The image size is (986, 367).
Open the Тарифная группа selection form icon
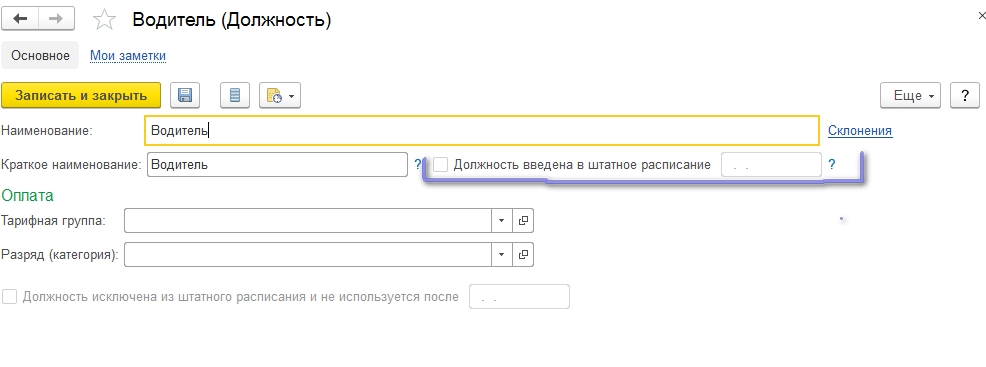click(x=523, y=221)
